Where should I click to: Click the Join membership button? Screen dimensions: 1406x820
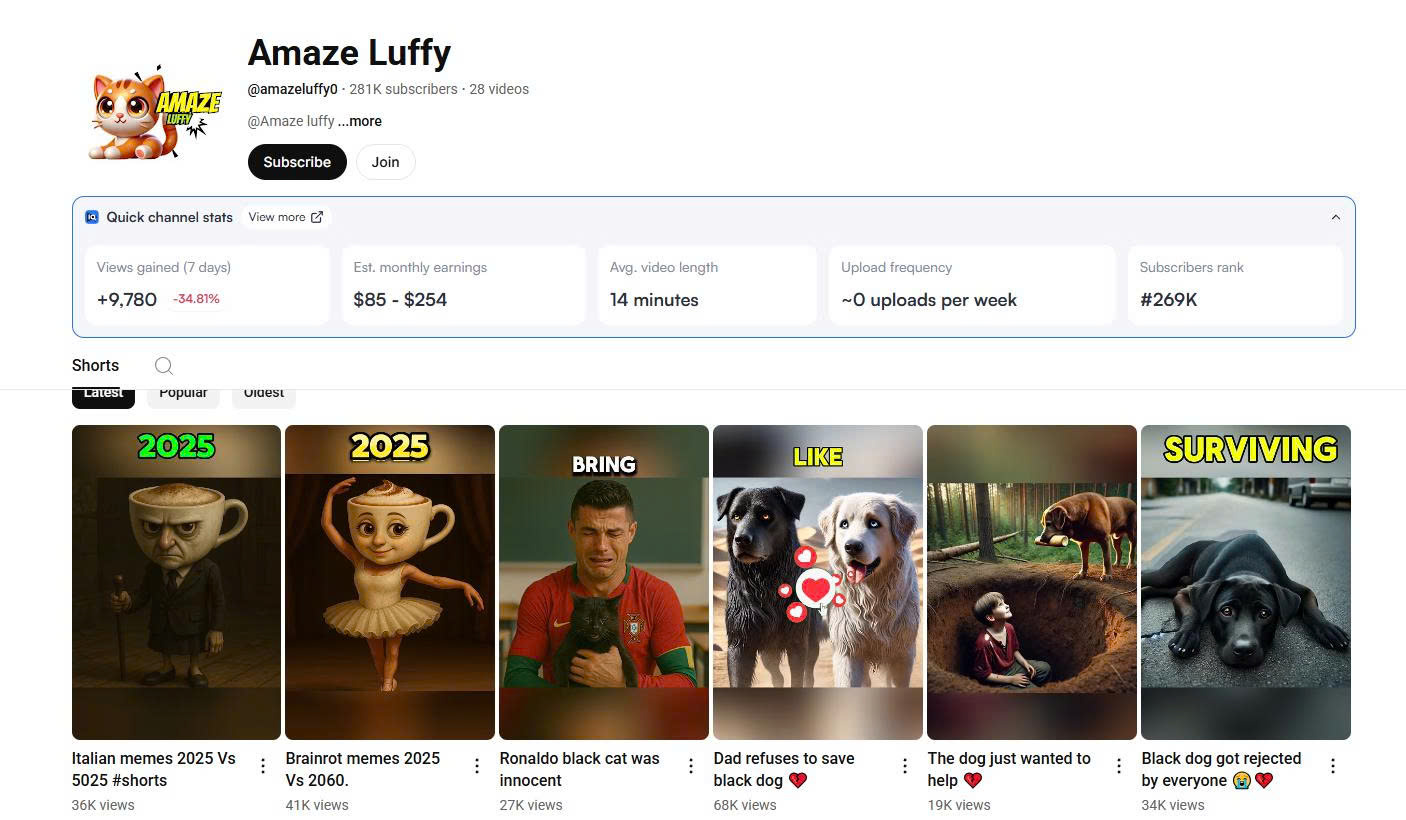pyautogui.click(x=385, y=162)
